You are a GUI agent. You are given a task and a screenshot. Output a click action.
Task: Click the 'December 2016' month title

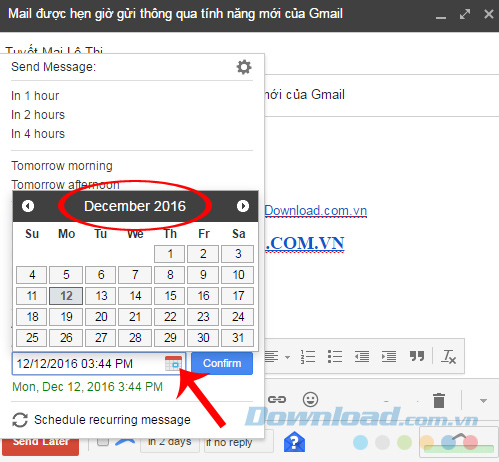[x=135, y=206]
